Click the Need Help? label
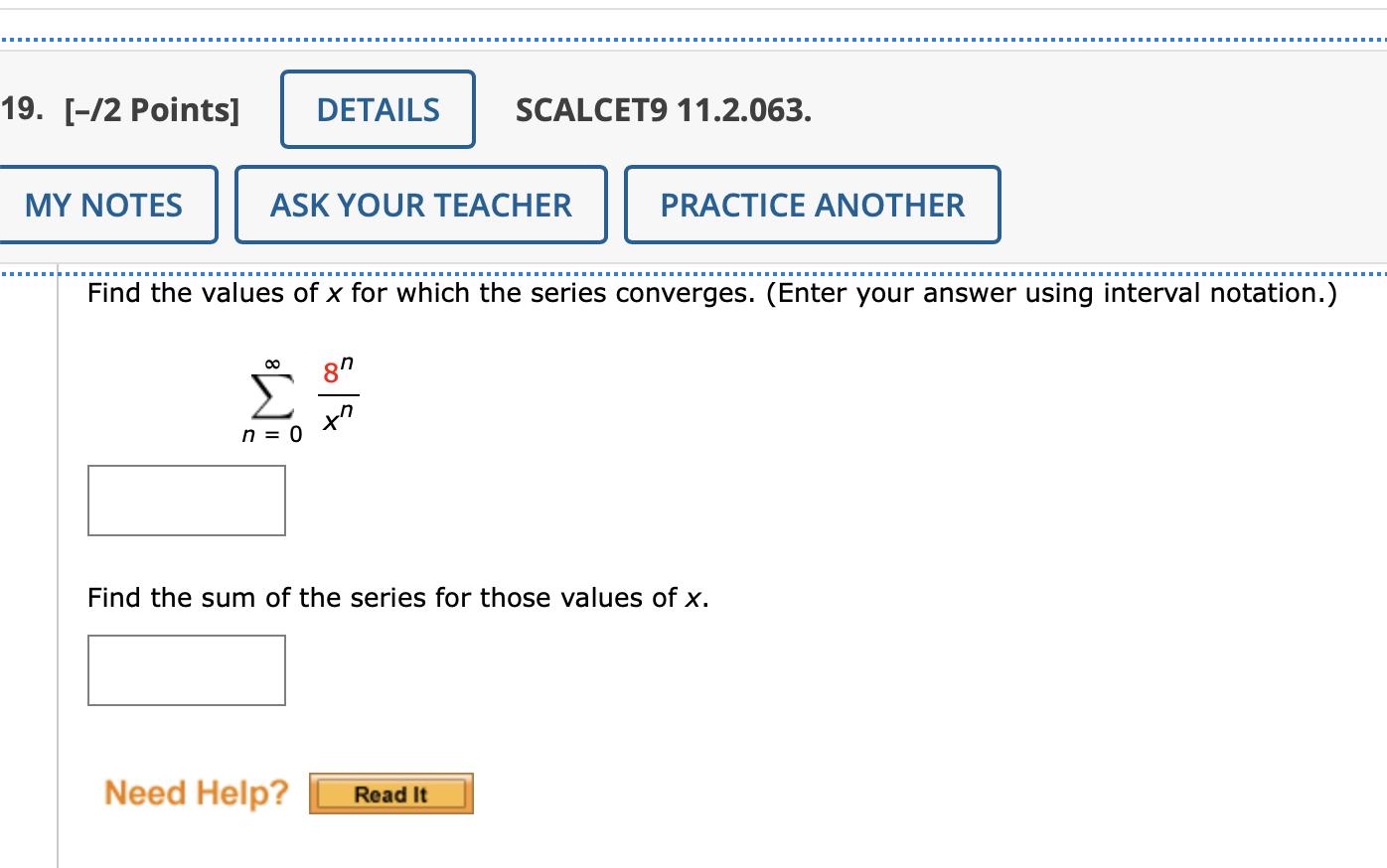This screenshot has height=868, width=1387. pos(195,792)
